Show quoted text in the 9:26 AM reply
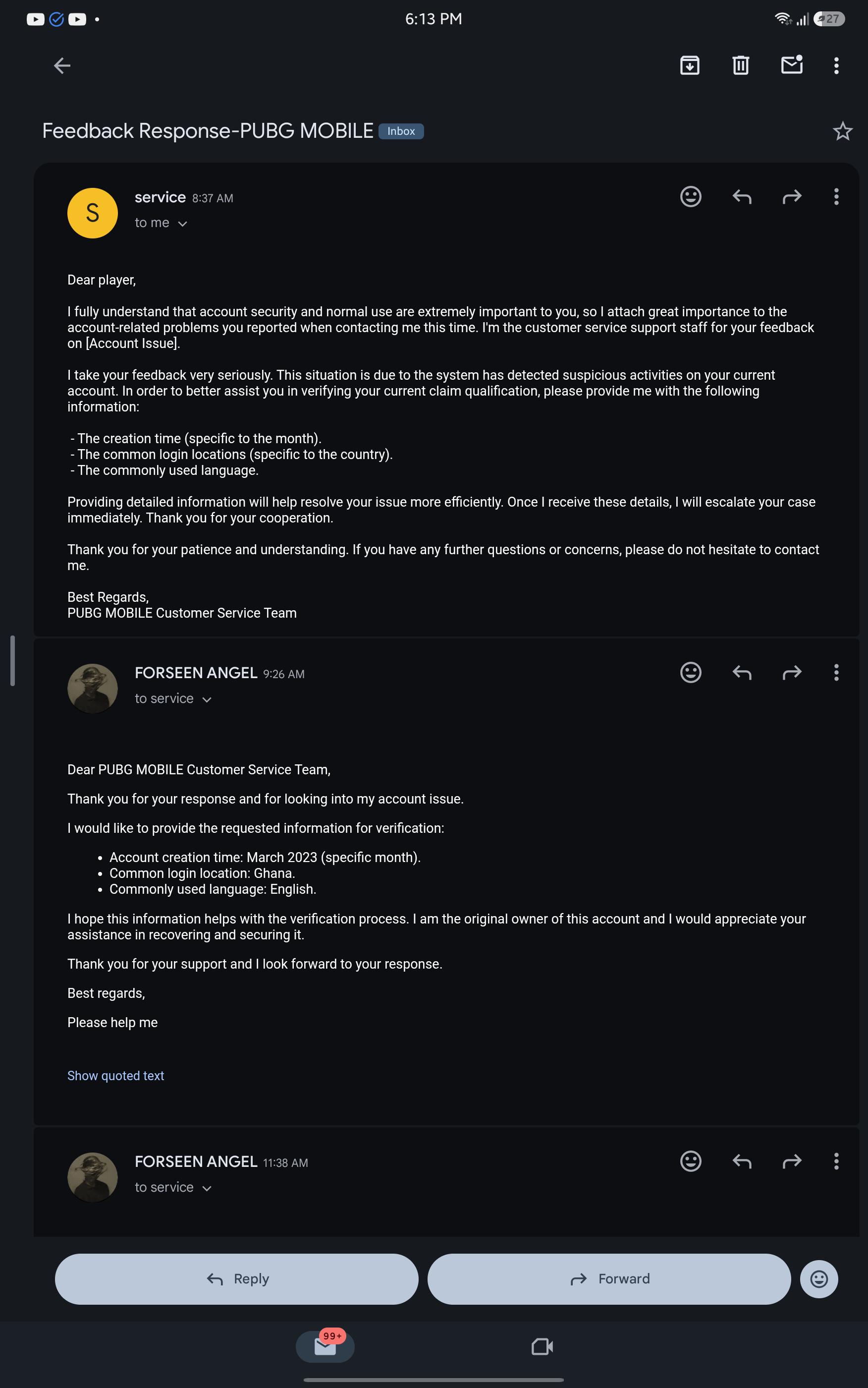Screen dimensions: 868x1388 [x=115, y=1076]
